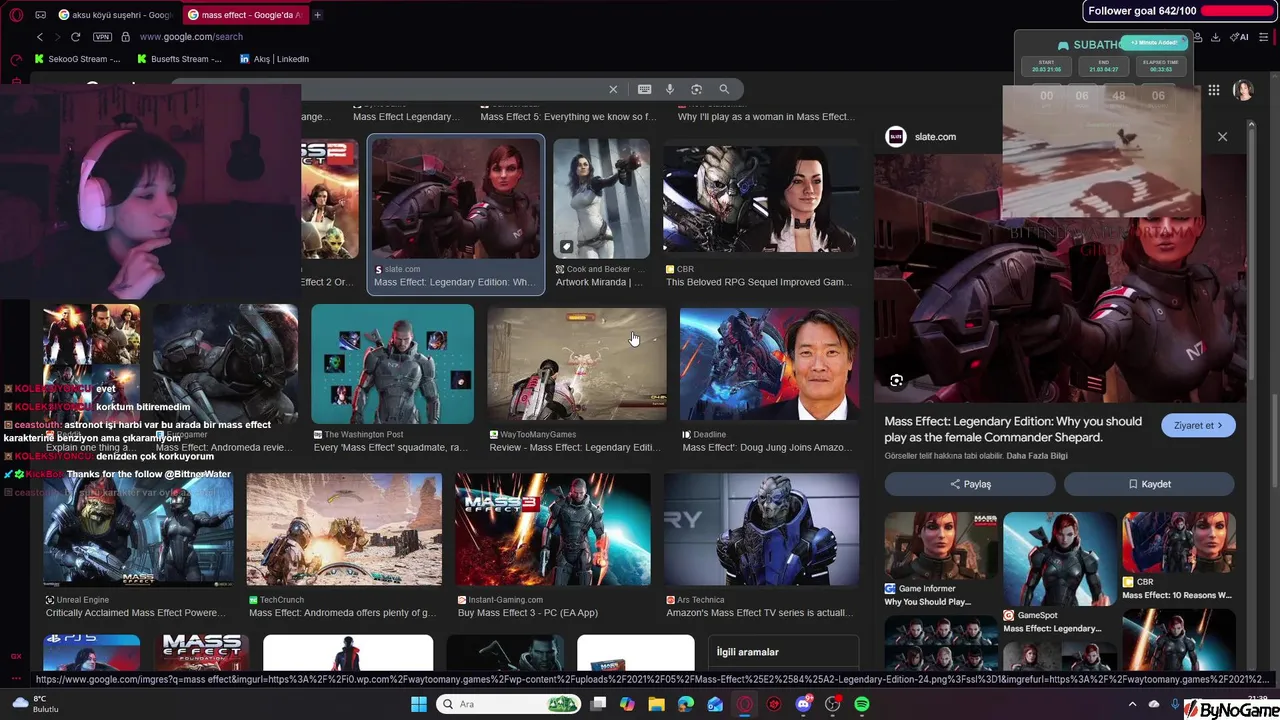This screenshot has width=1280, height=720.
Task: Open Task View on the taskbar
Action: [x=598, y=704]
